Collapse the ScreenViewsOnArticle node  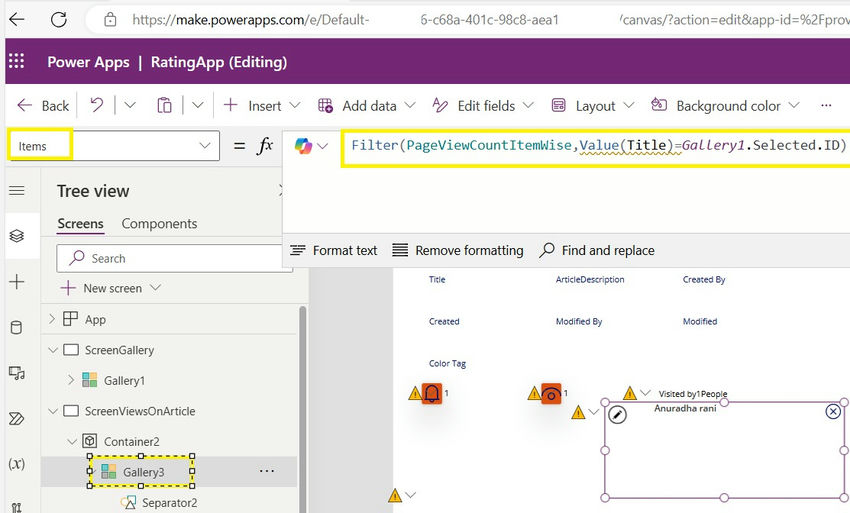point(53,411)
